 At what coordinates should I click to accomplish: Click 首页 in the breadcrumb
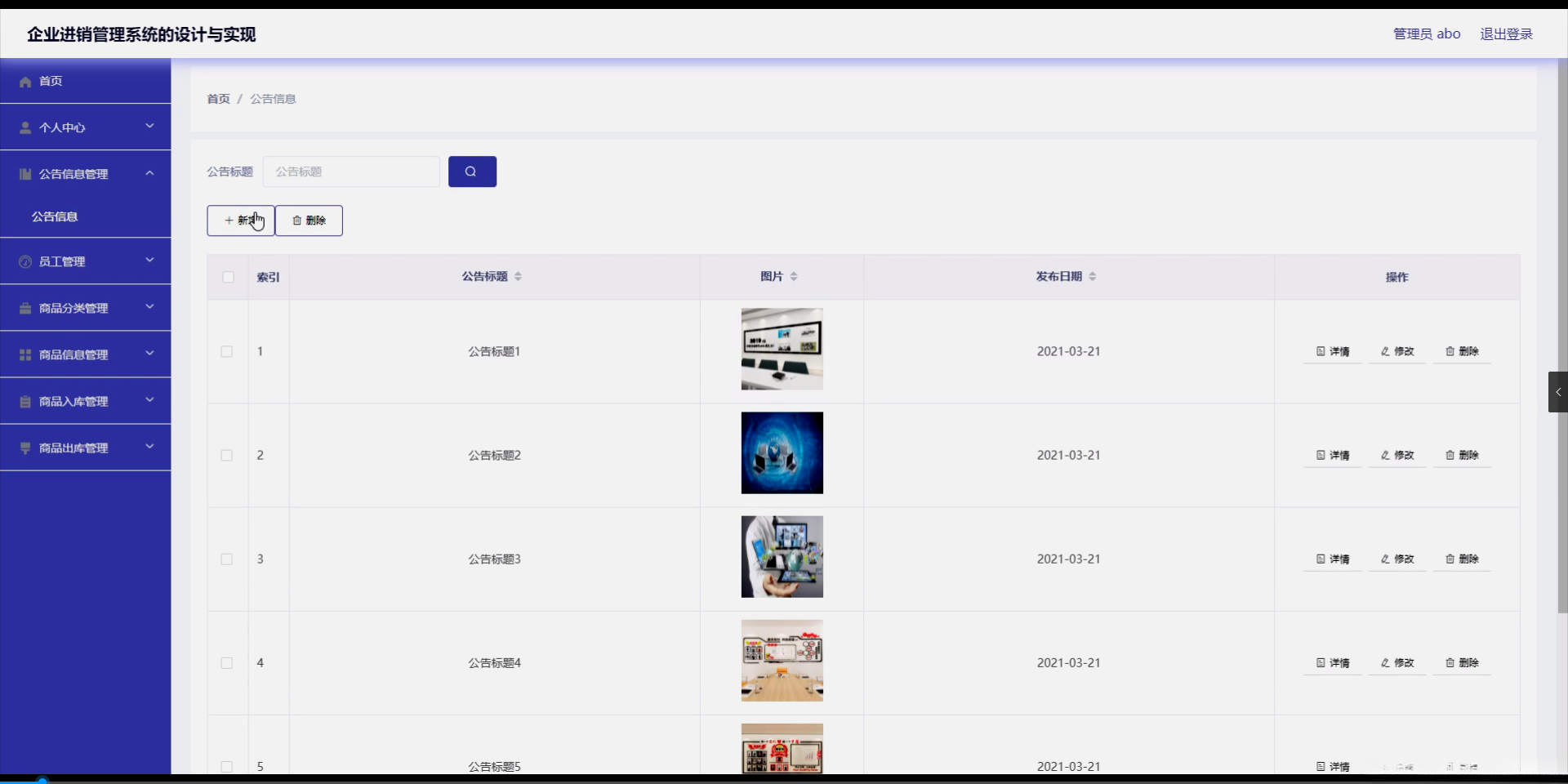pos(218,99)
